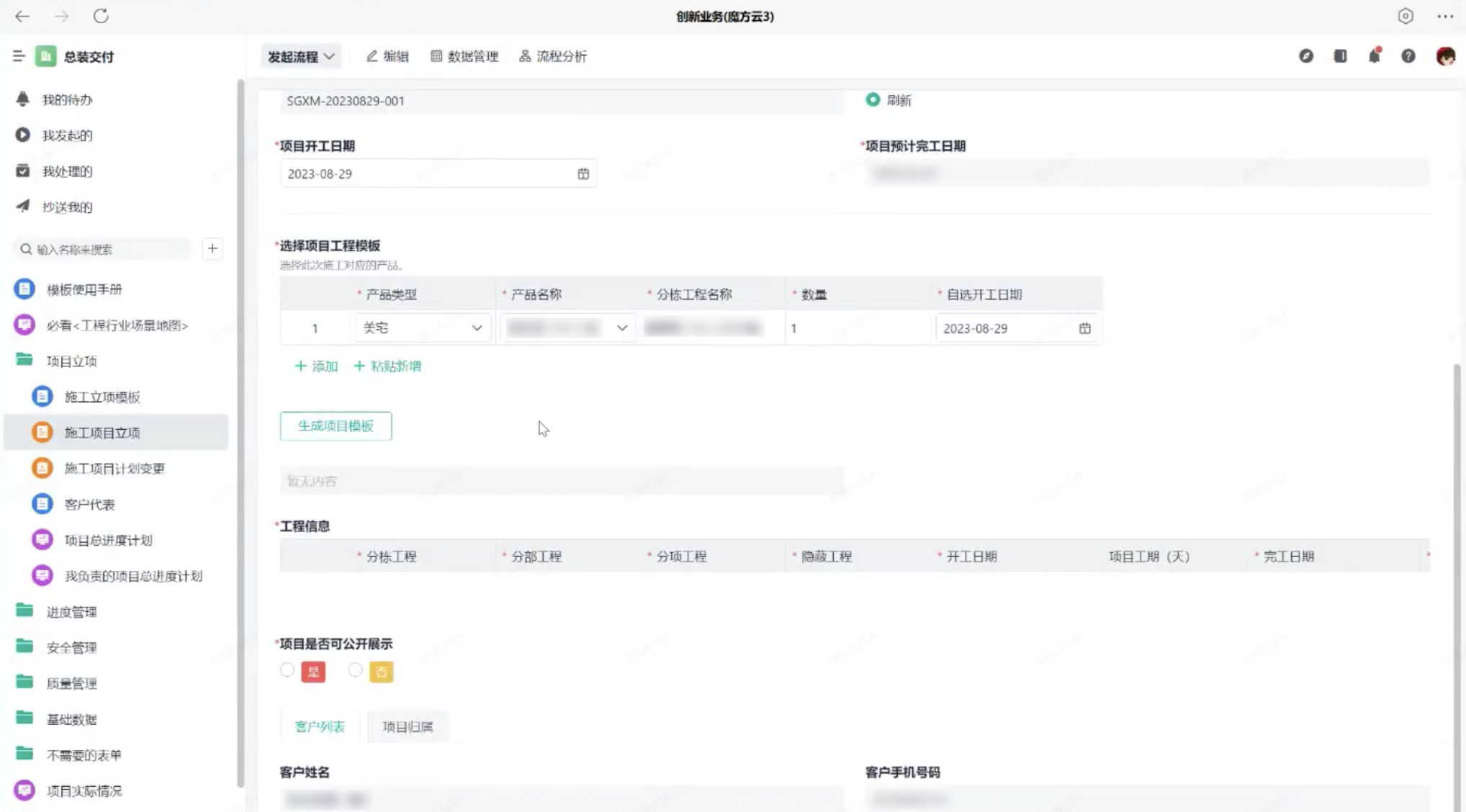Click the 生成项目模板 button
Screen dimensions: 1466x812
click(336, 426)
